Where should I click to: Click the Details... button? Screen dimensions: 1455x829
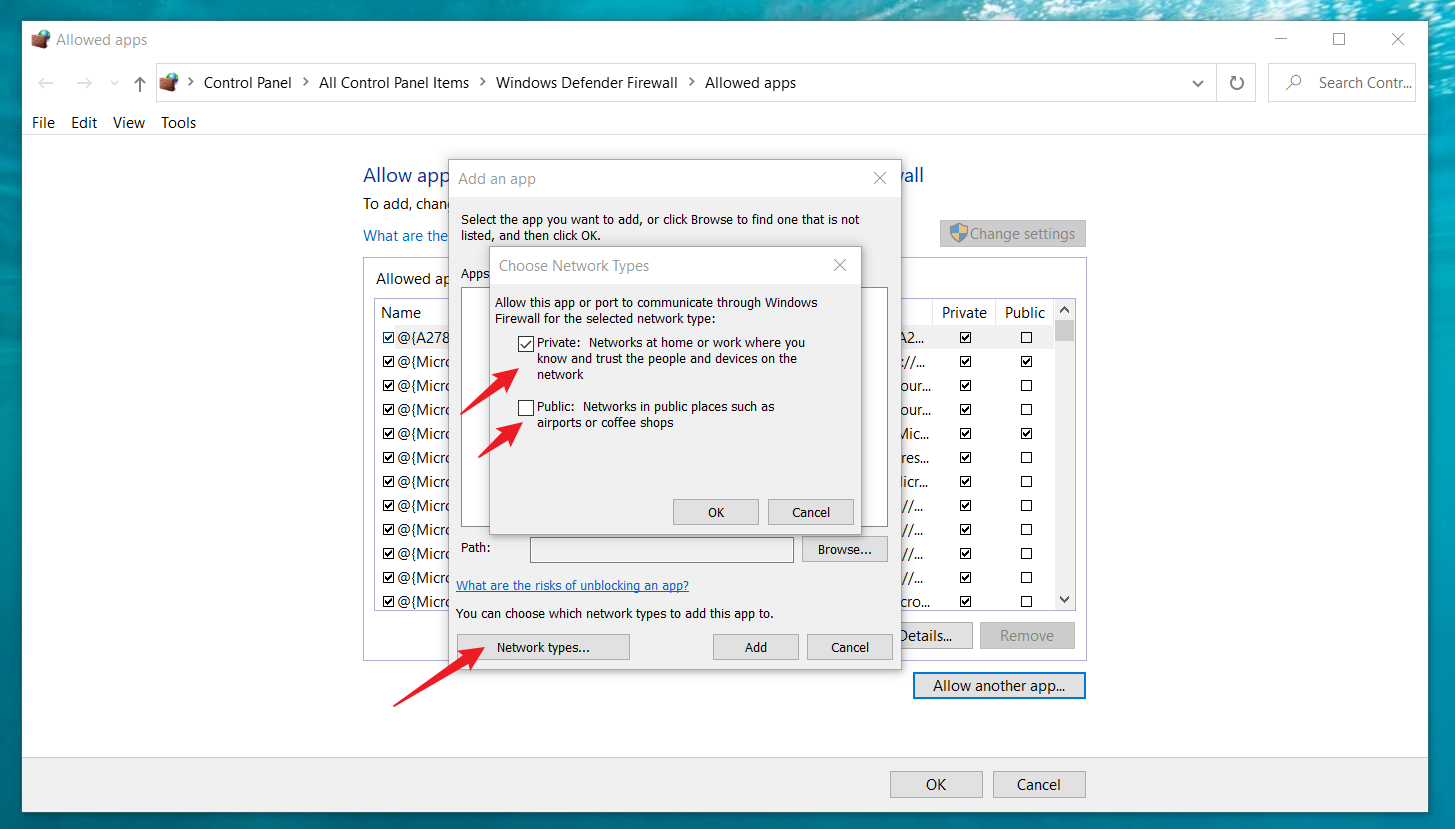934,635
